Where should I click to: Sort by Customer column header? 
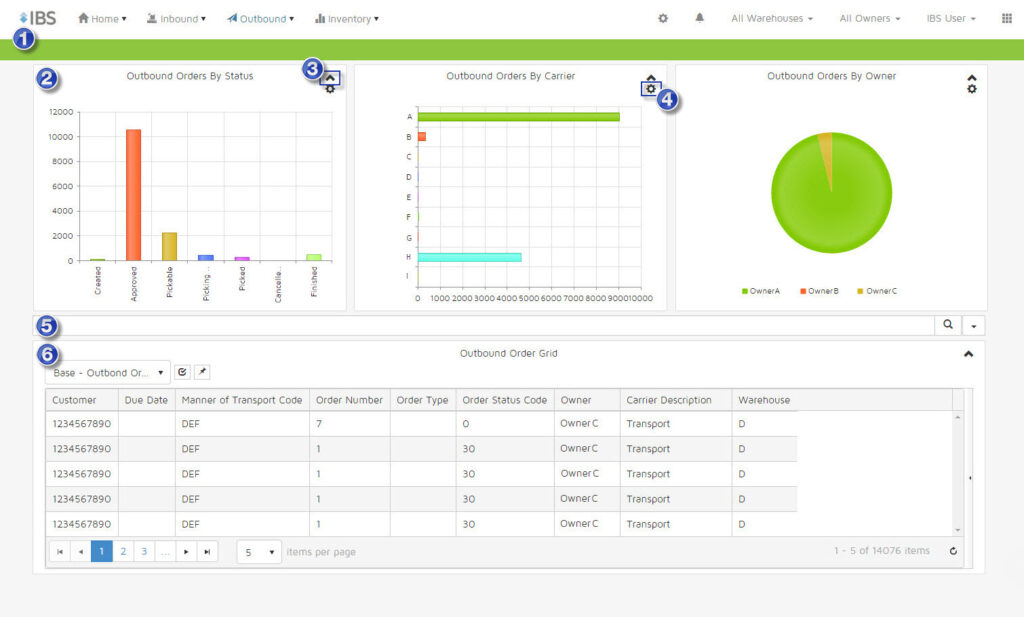[x=82, y=400]
